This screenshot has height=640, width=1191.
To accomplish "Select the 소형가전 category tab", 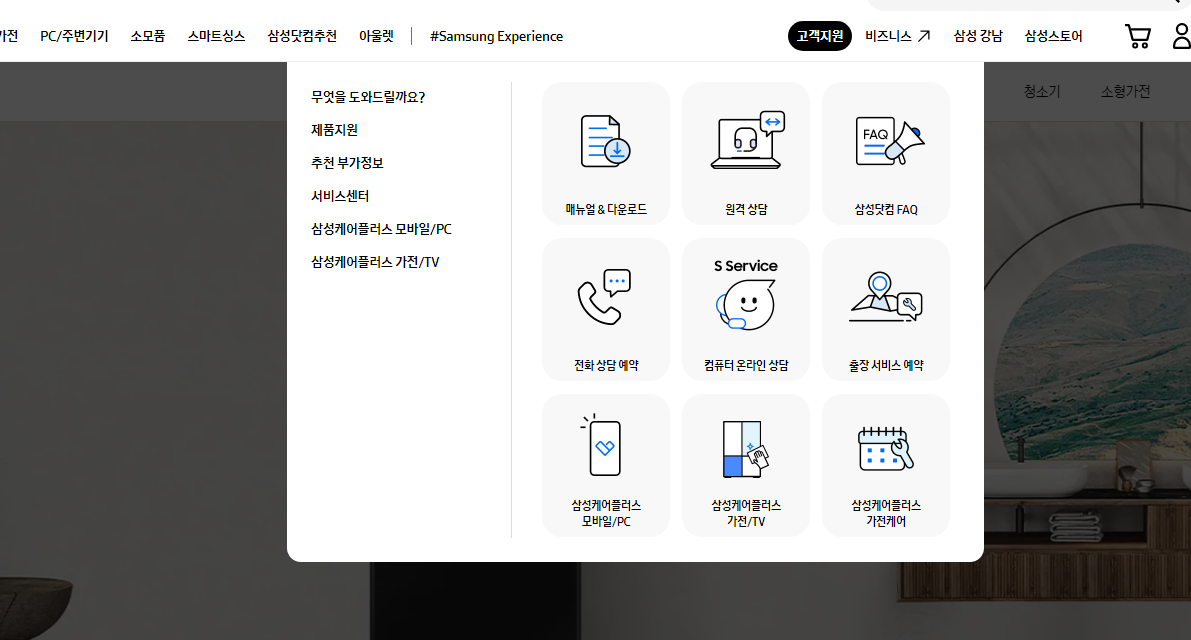I will tap(1126, 91).
